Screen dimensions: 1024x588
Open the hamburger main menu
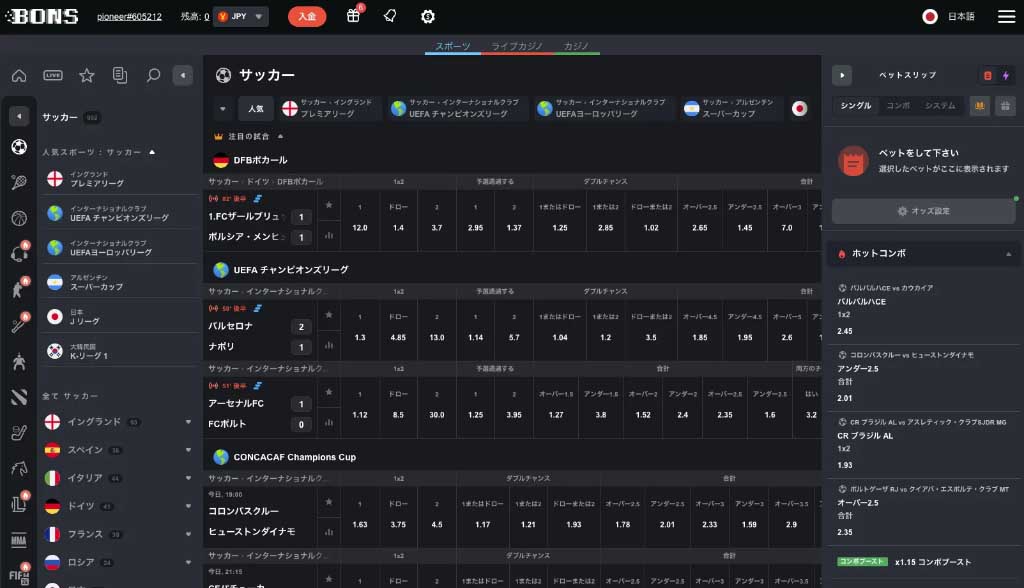coord(1006,16)
